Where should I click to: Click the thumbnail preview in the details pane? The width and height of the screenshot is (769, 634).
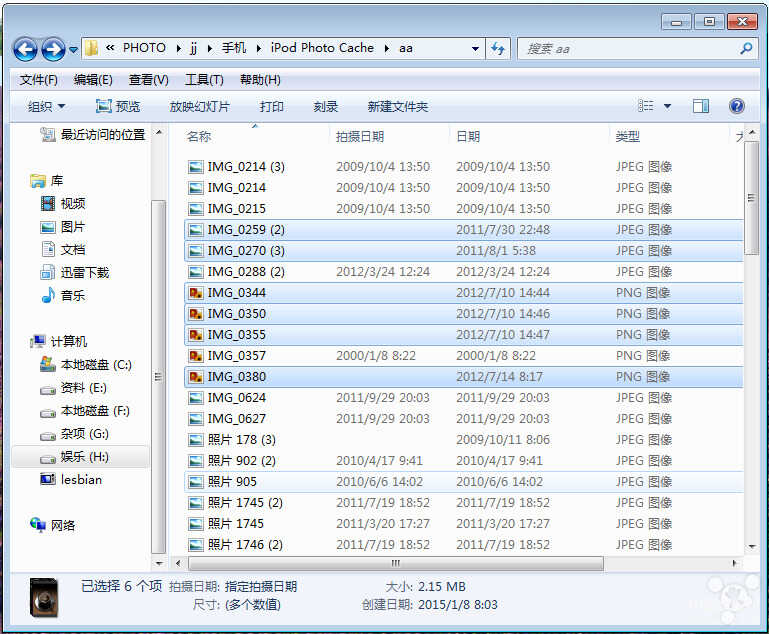tap(44, 597)
